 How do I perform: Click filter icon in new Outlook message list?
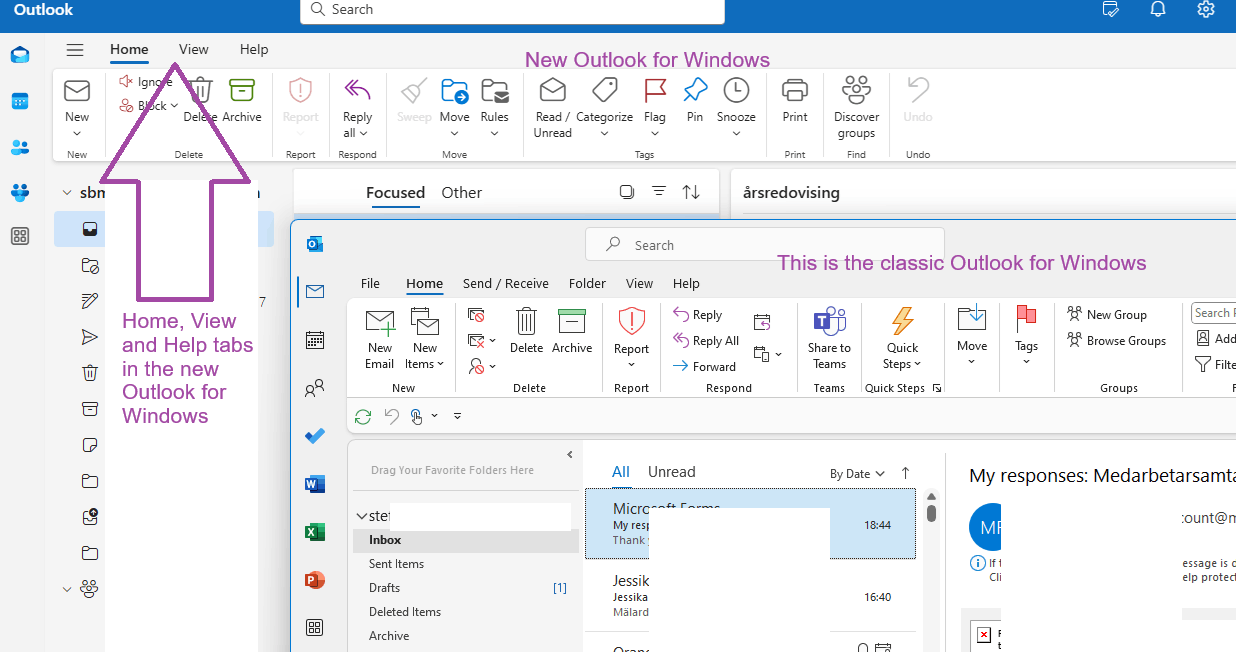pyautogui.click(x=658, y=192)
